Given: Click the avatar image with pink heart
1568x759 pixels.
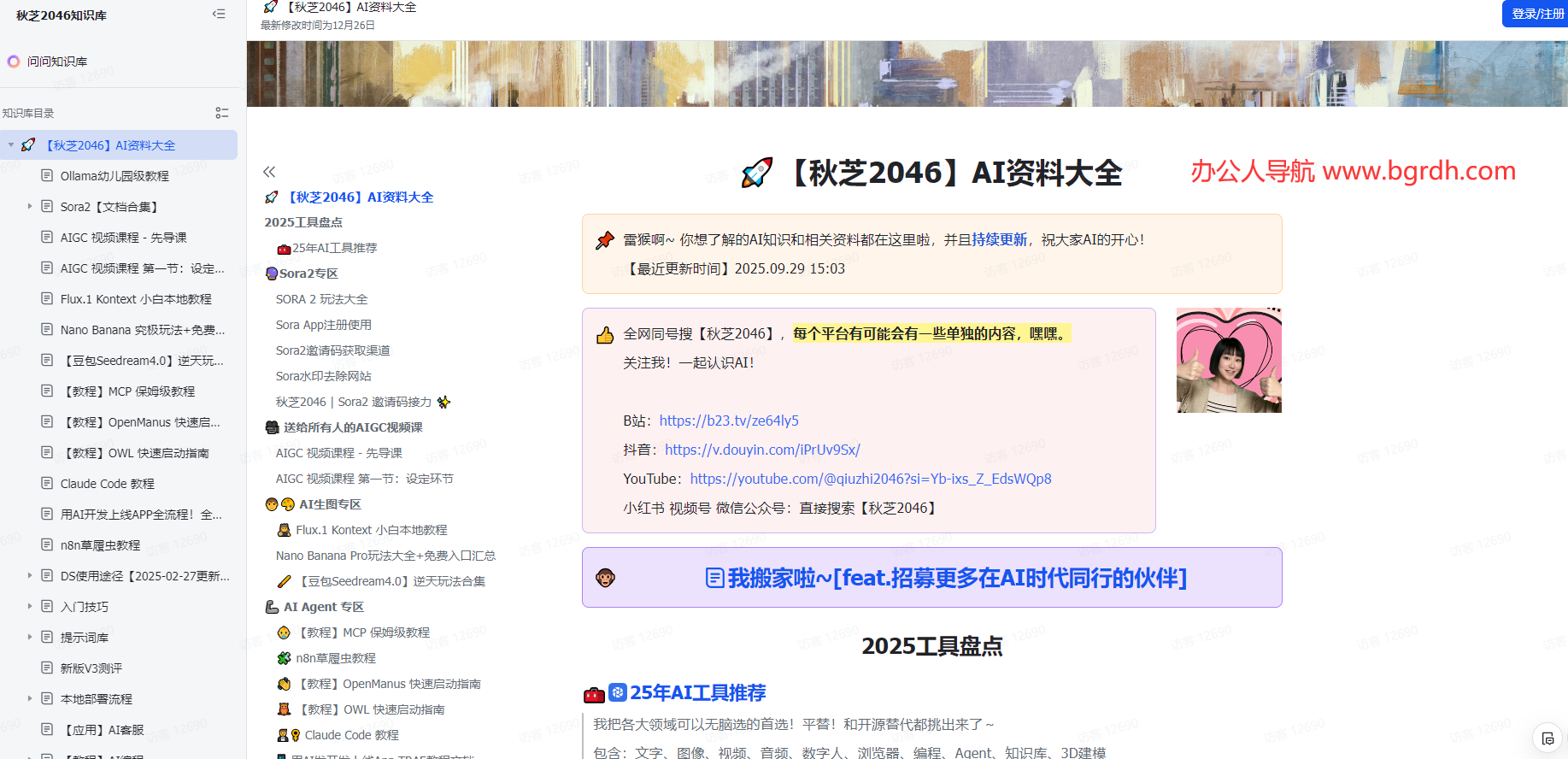Looking at the screenshot, I should [1229, 360].
